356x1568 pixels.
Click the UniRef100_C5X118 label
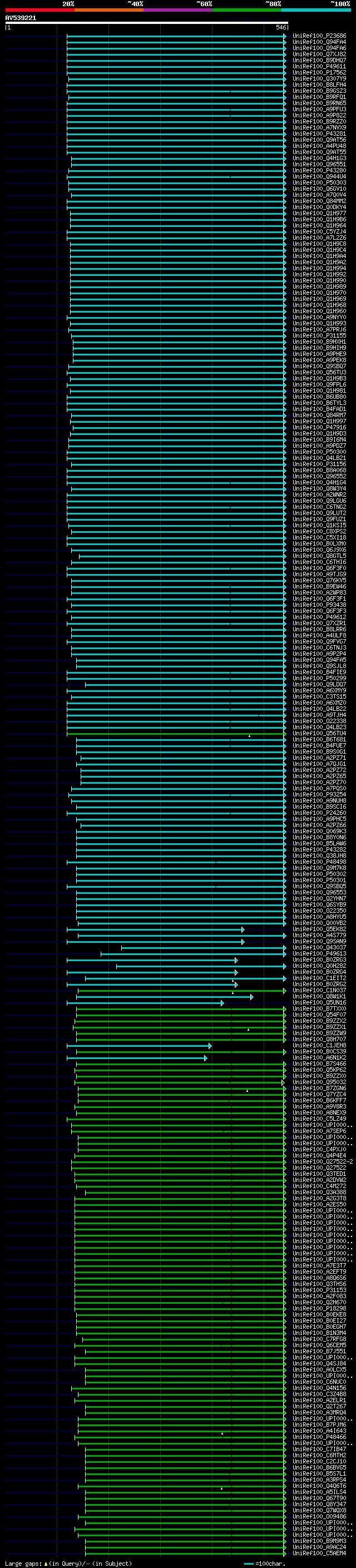tap(319, 537)
